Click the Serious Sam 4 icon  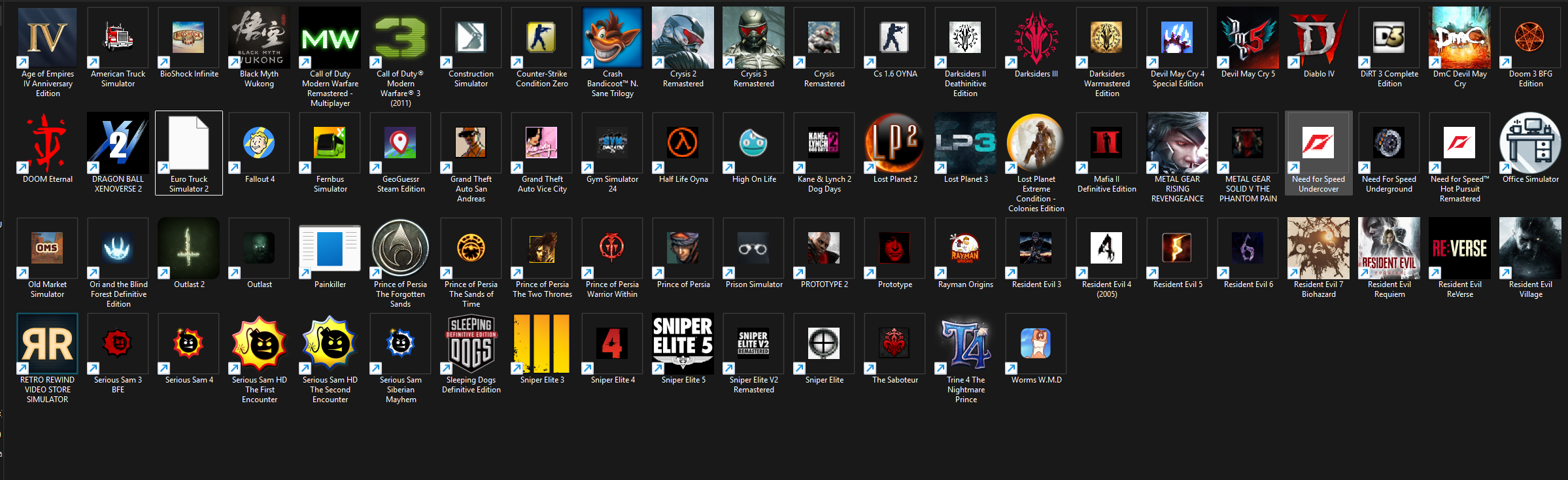coord(188,344)
